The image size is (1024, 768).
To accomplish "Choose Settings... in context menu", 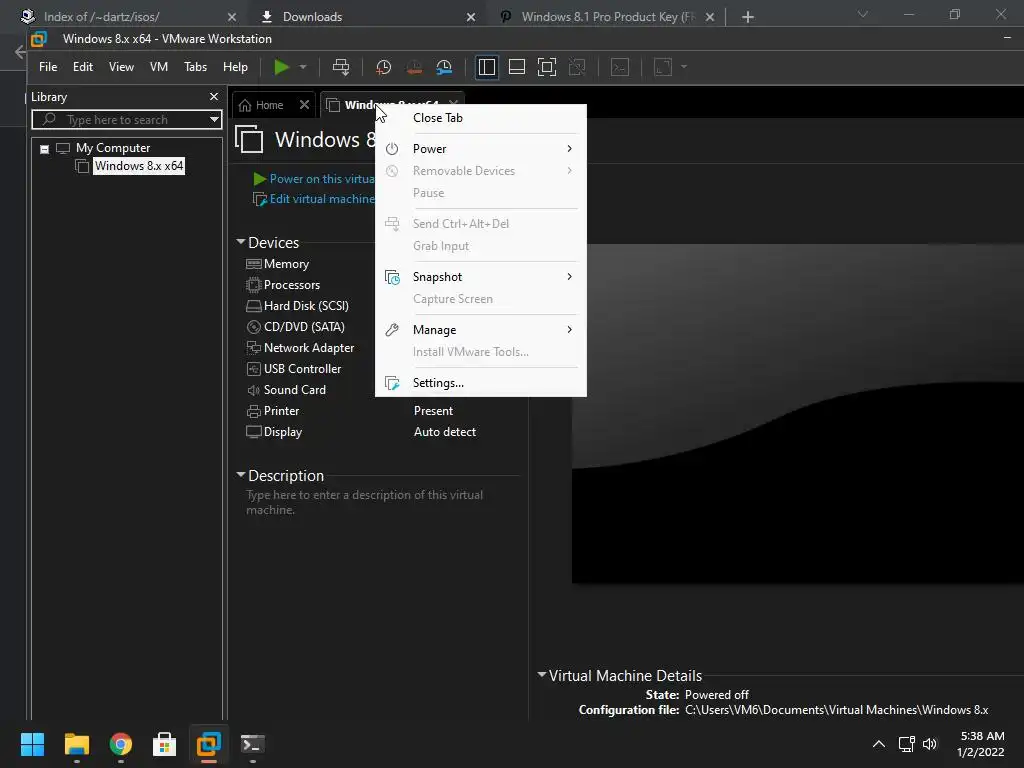I will 481,383.
